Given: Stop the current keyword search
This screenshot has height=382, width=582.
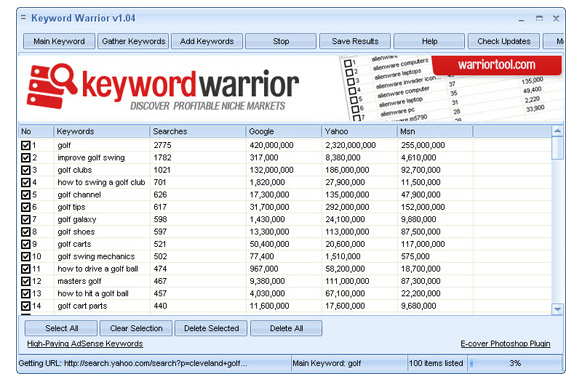Looking at the screenshot, I should click(x=281, y=41).
